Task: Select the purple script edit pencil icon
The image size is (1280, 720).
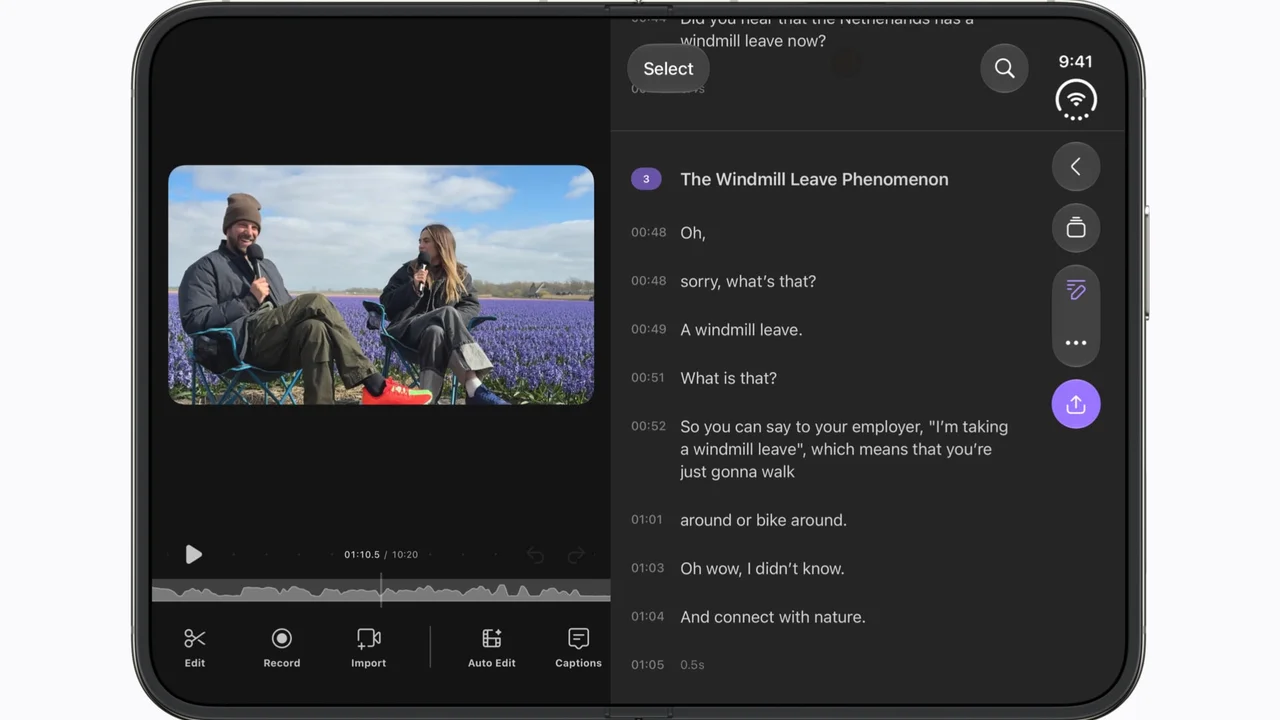Action: click(x=1076, y=290)
